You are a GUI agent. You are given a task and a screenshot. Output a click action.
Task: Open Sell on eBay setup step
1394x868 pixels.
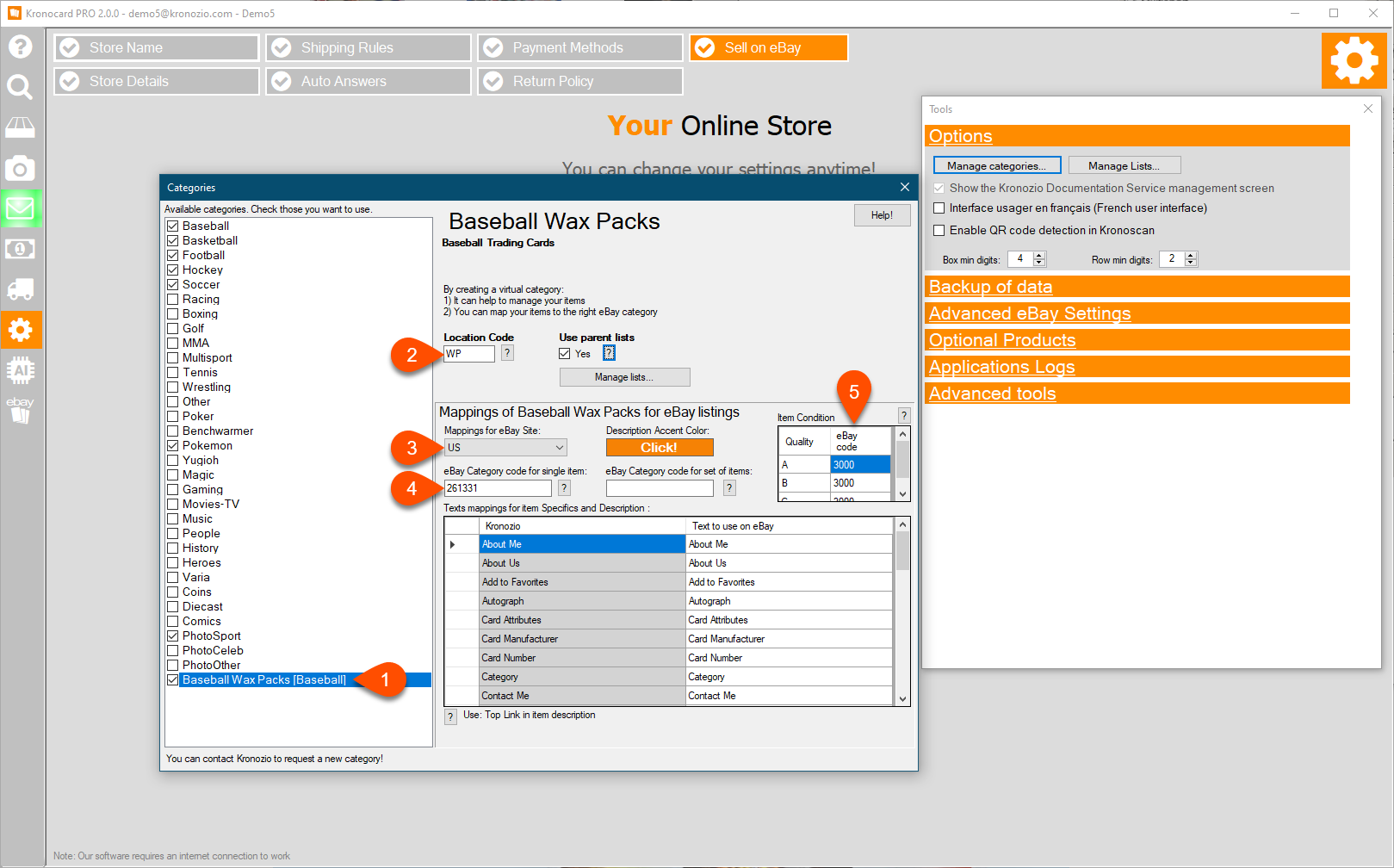point(769,47)
